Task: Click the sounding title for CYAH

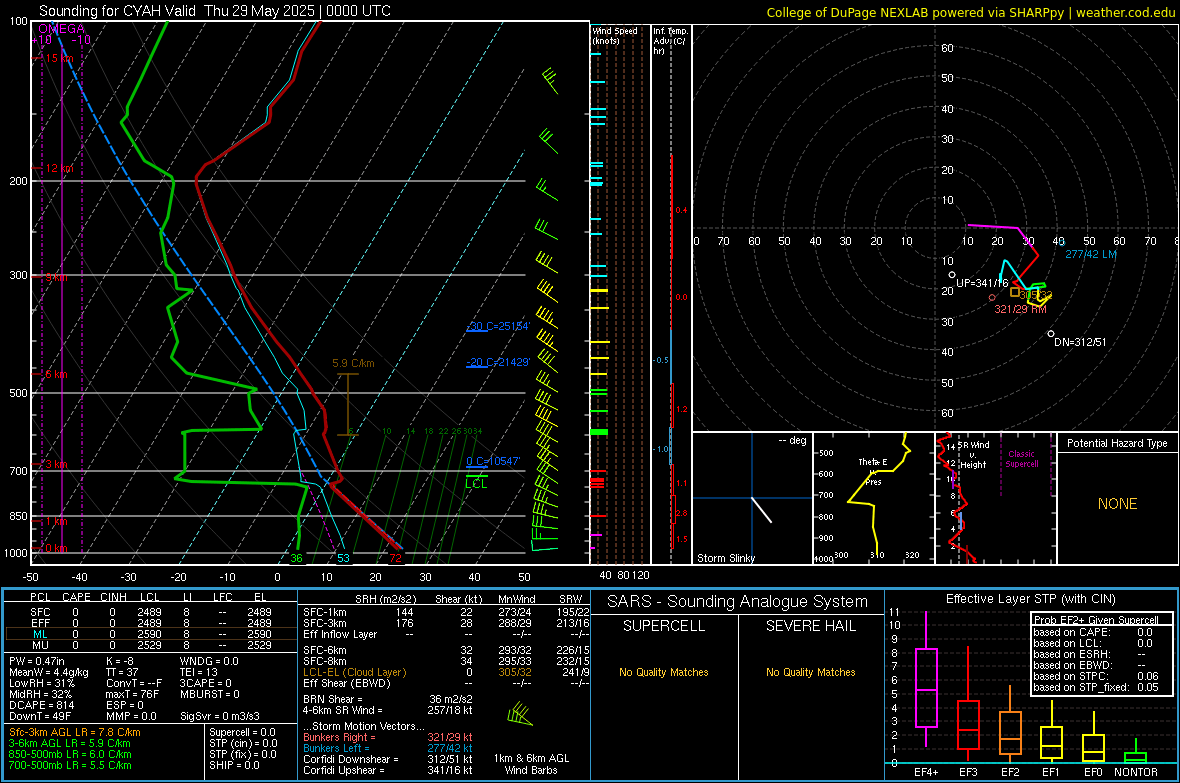Action: pyautogui.click(x=214, y=11)
